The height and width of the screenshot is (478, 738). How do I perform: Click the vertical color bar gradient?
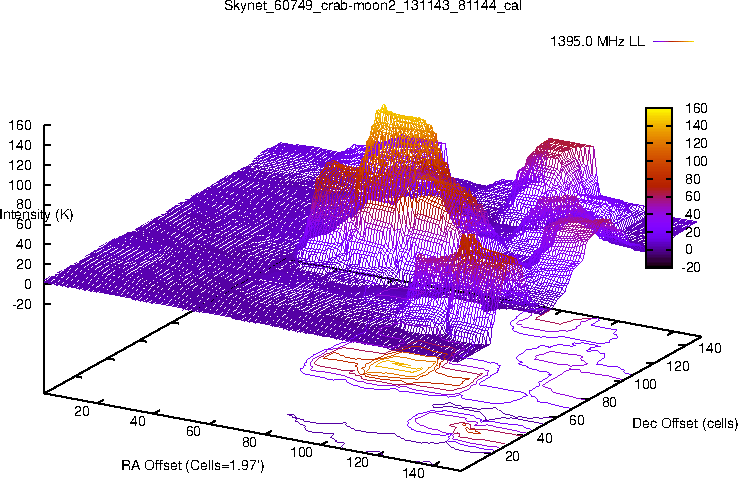pos(659,188)
